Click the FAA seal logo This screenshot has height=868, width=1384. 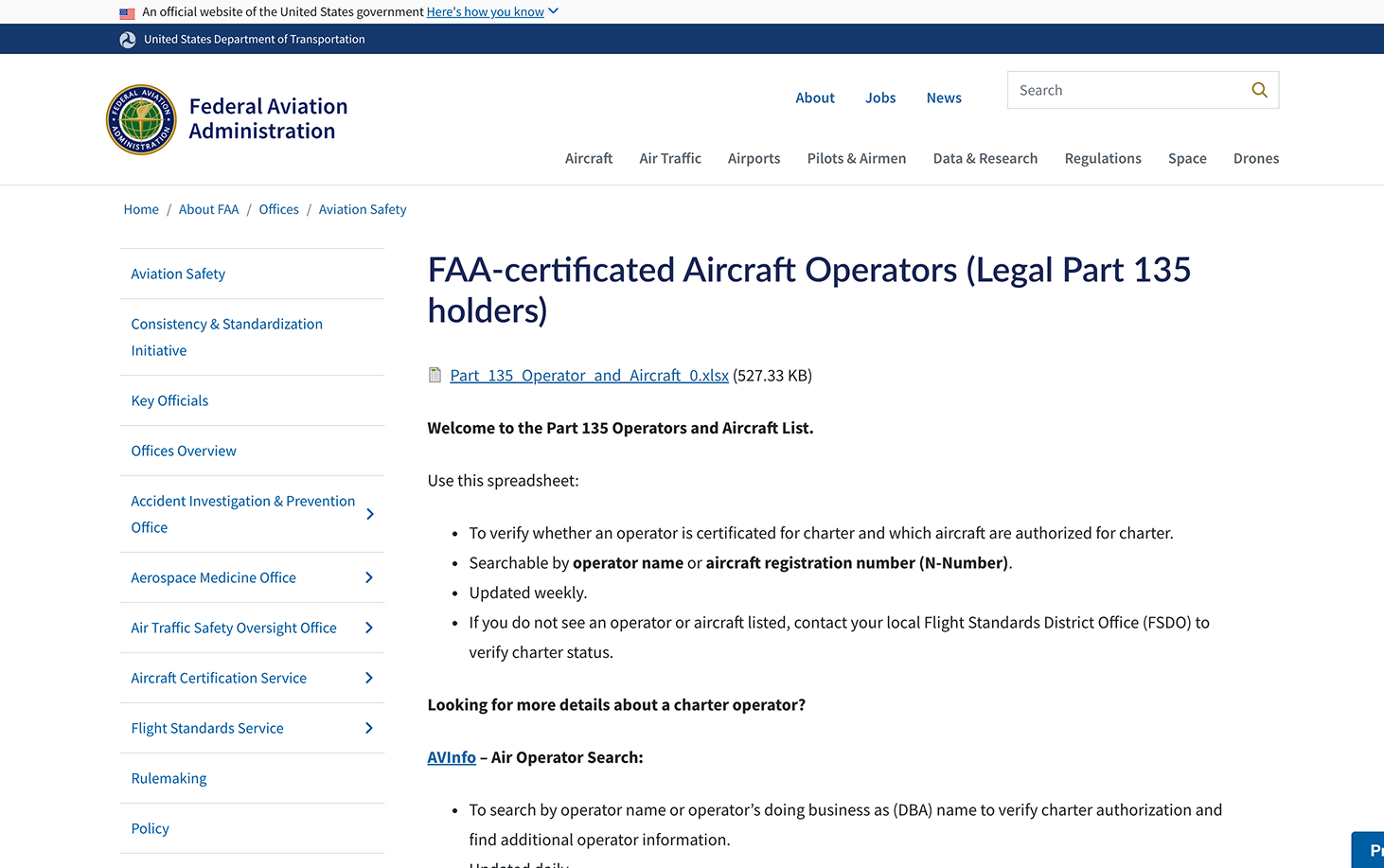141,119
